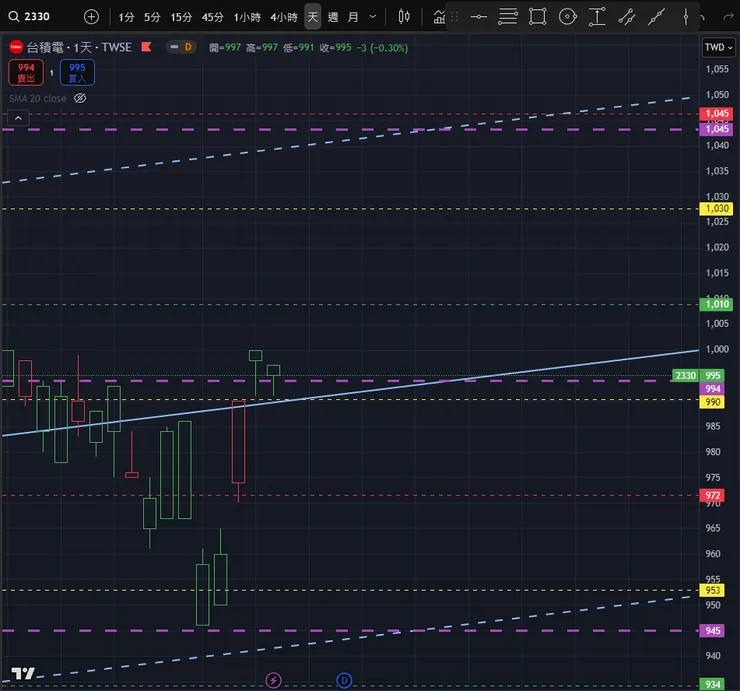Click the yellow 1,030 price label
The width and height of the screenshot is (740, 691).
(716, 209)
